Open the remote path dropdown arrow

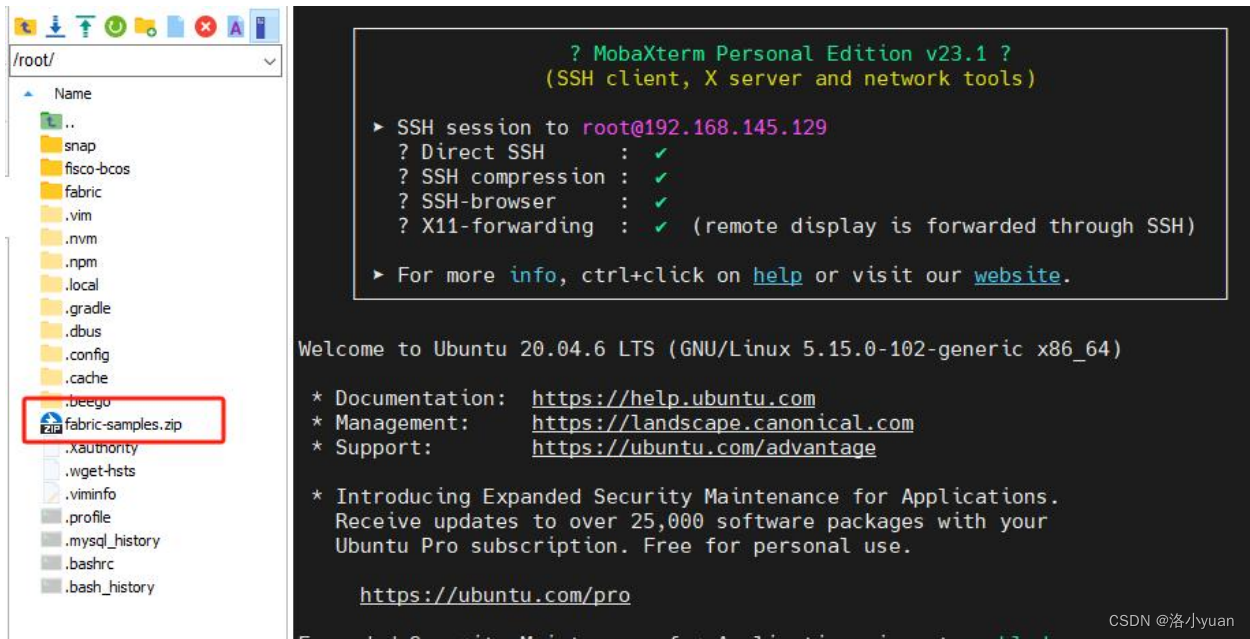coord(270,60)
